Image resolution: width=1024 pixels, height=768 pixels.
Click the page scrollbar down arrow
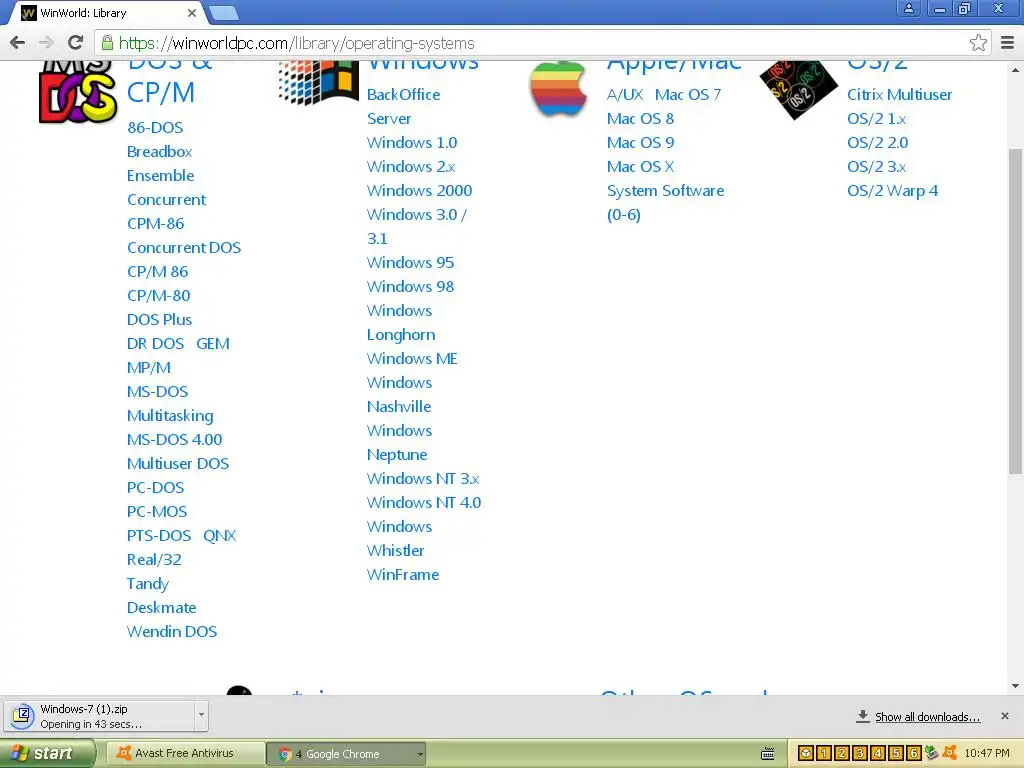[x=1016, y=686]
